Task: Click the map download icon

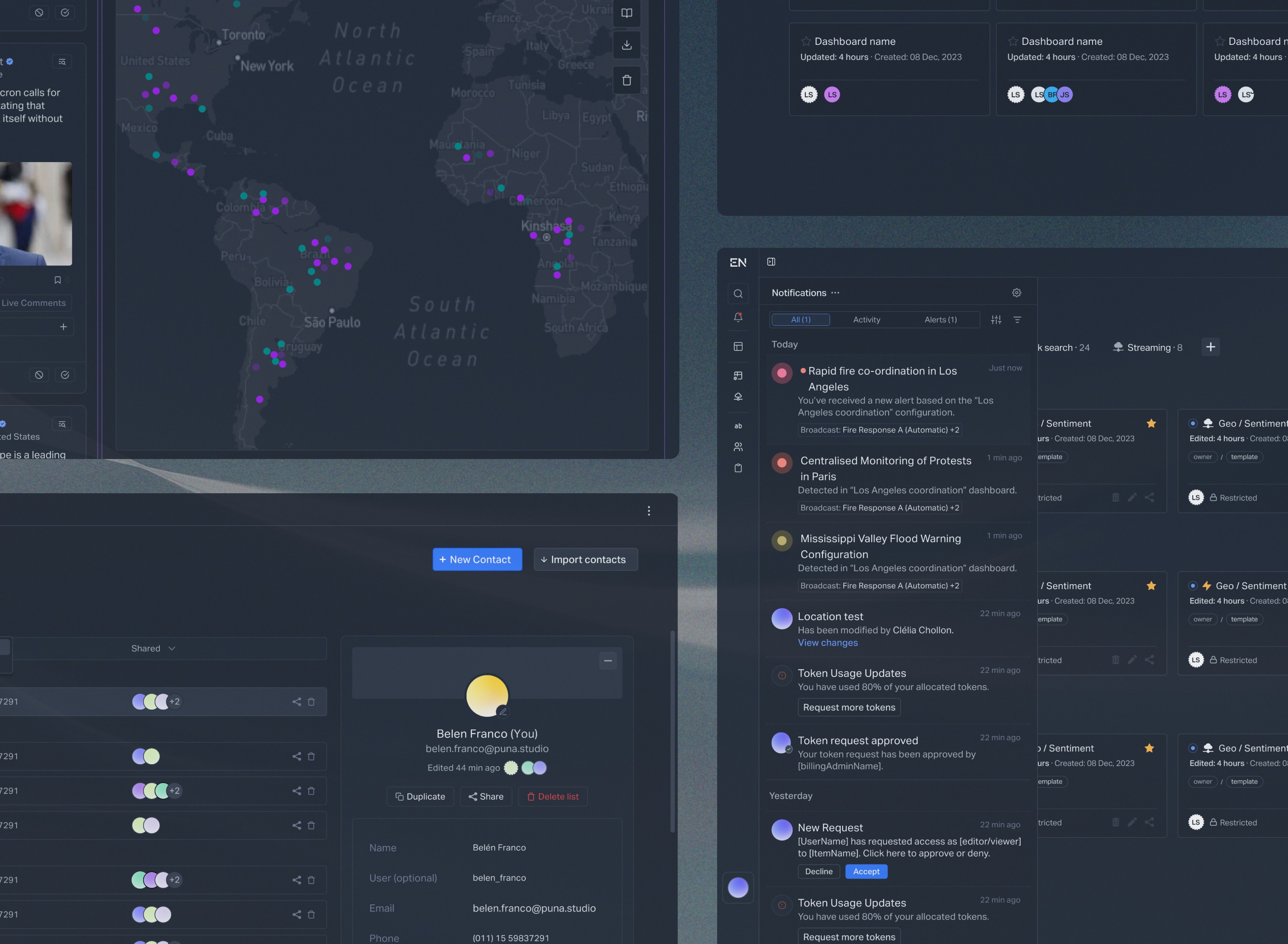Action: 627,45
